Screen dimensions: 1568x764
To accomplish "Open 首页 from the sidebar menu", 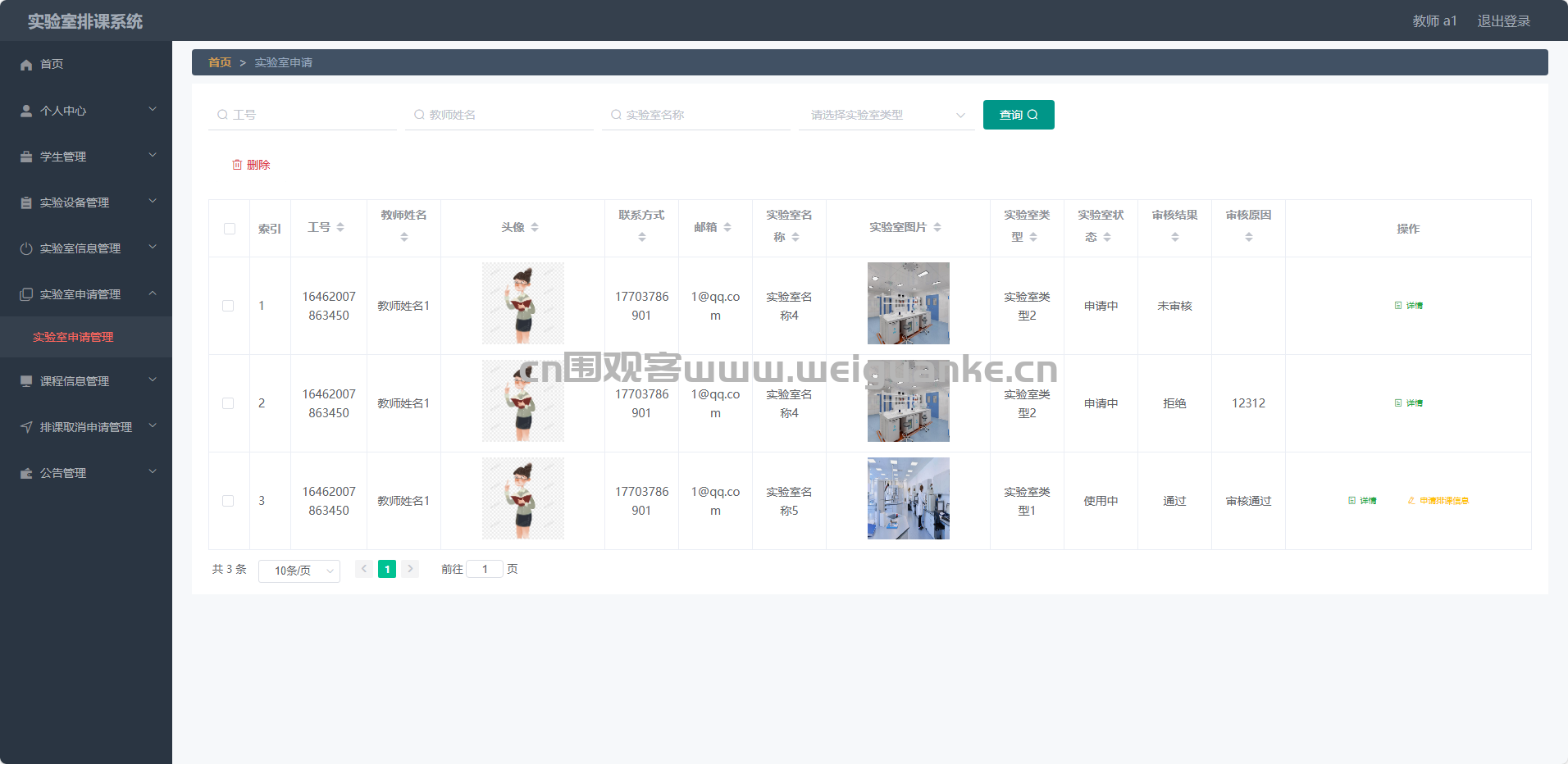I will click(86, 64).
